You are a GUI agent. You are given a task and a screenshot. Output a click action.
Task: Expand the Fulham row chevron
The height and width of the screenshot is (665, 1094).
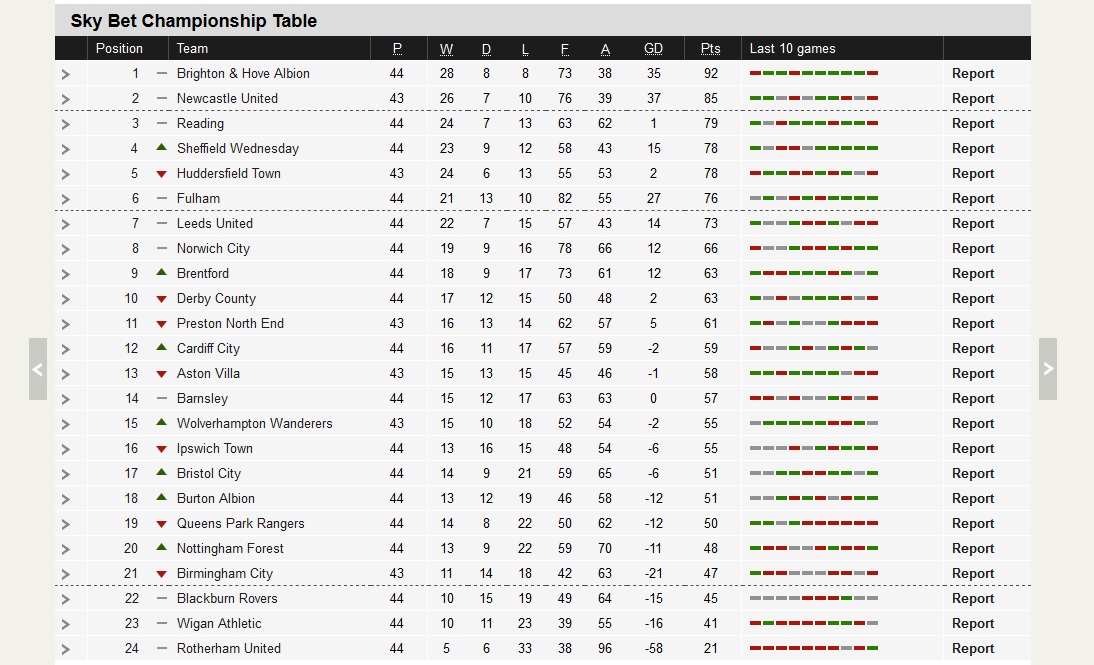pyautogui.click(x=66, y=199)
